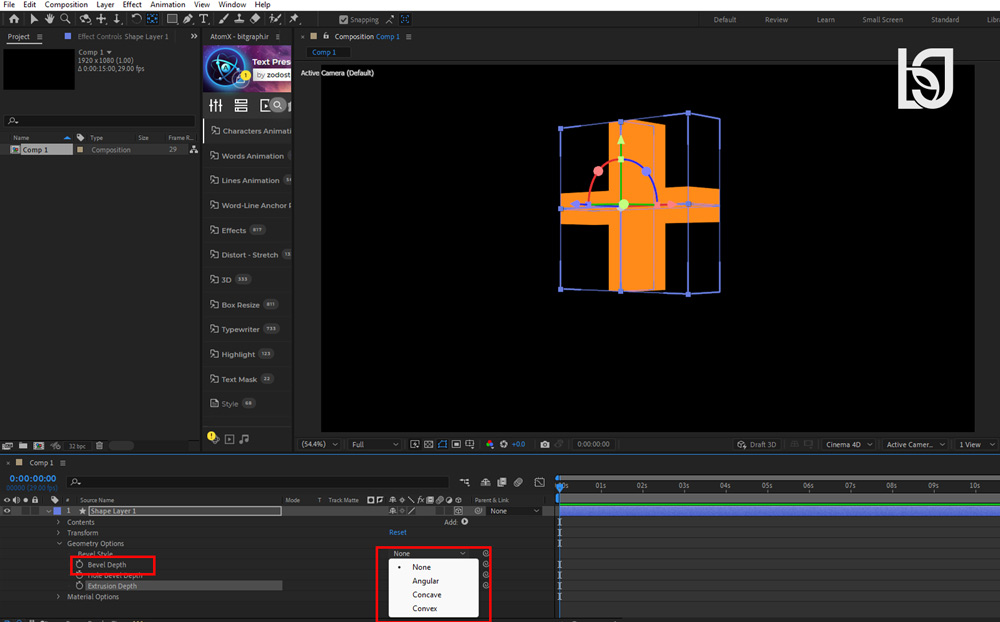This screenshot has height=622, width=1000.
Task: Toggle the Snapping checkbox
Action: (x=344, y=20)
